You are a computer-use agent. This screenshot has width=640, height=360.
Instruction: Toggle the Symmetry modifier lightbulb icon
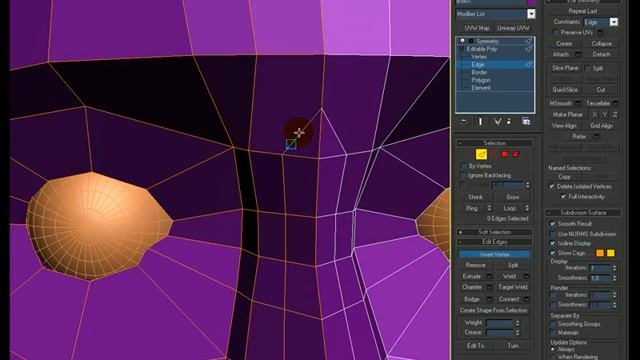pos(462,41)
